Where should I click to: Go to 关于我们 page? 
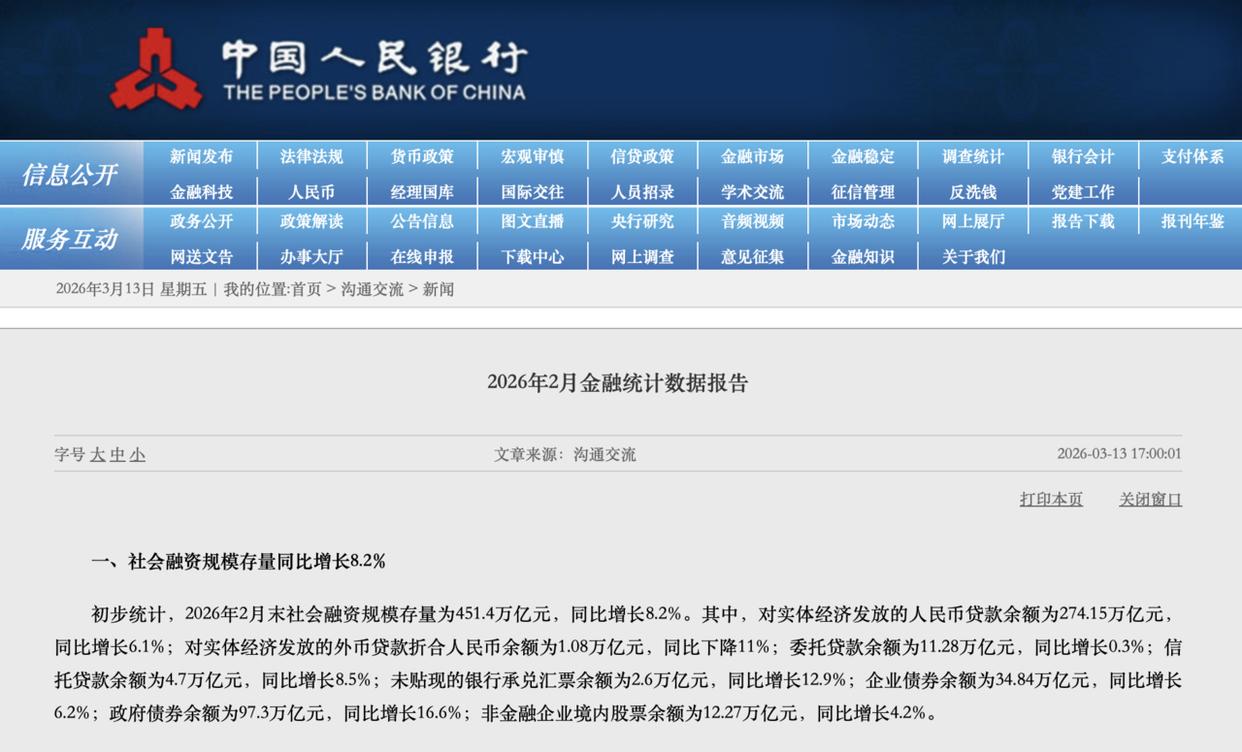click(x=973, y=257)
